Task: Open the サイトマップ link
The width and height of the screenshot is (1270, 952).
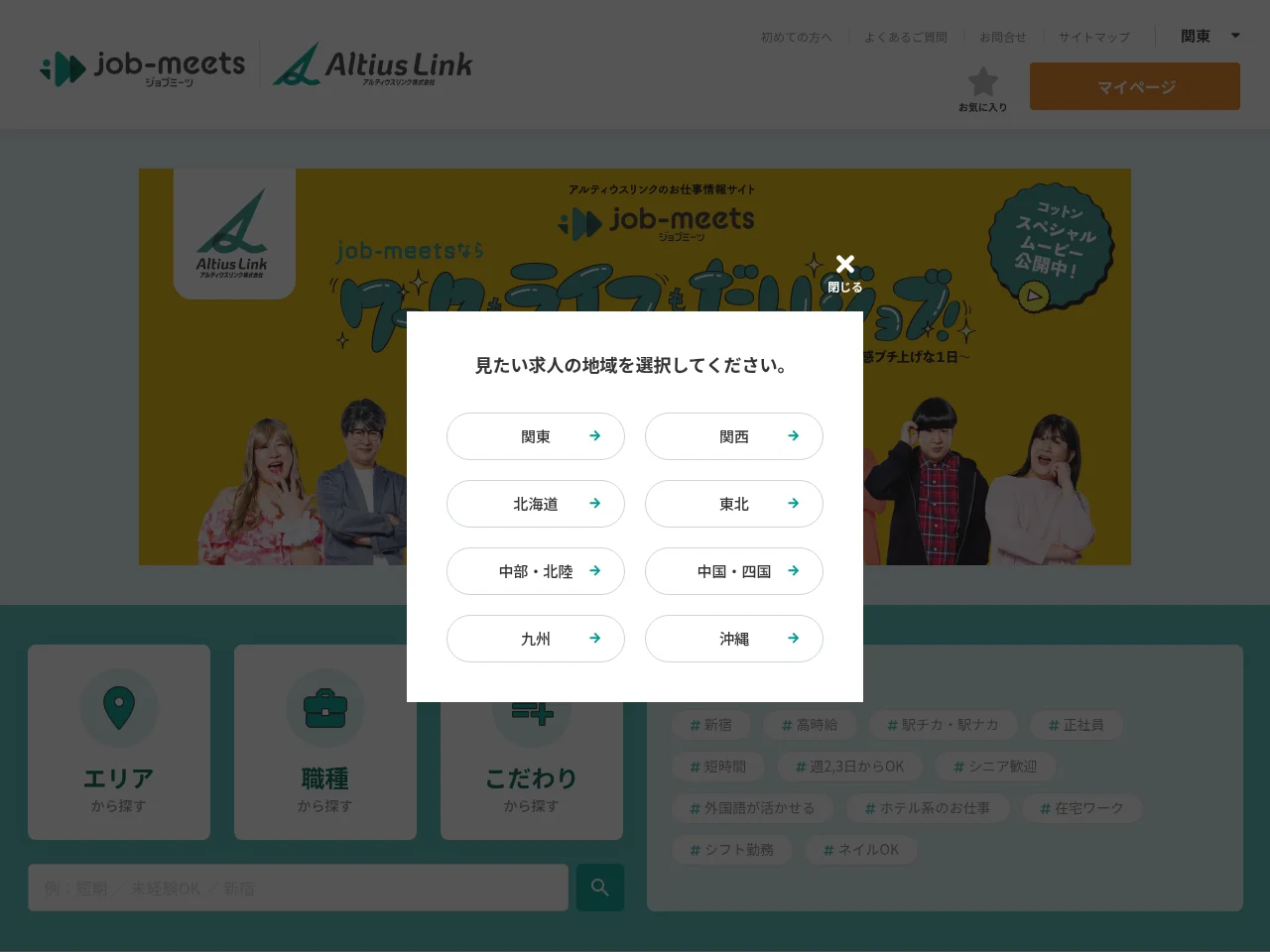Action: coord(1093,37)
